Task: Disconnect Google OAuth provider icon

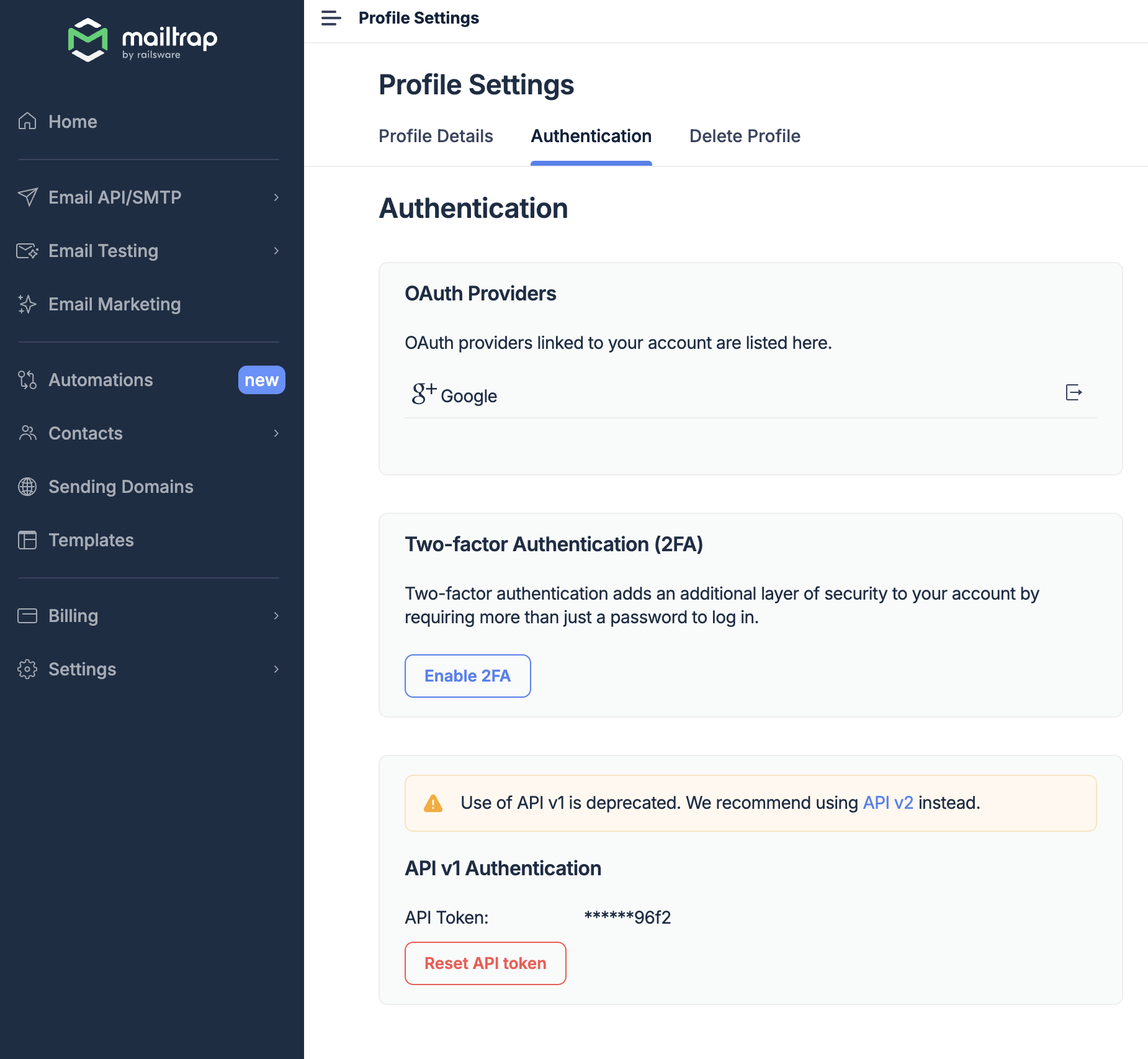Action: pos(1074,393)
